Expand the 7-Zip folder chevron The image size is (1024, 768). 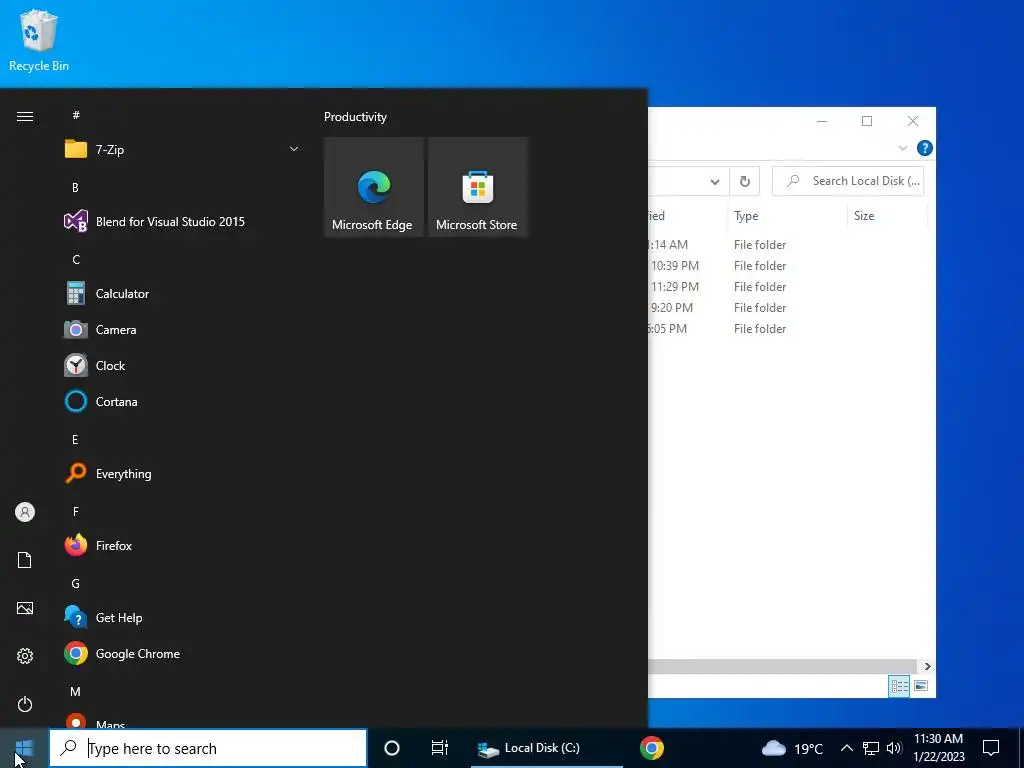point(294,150)
